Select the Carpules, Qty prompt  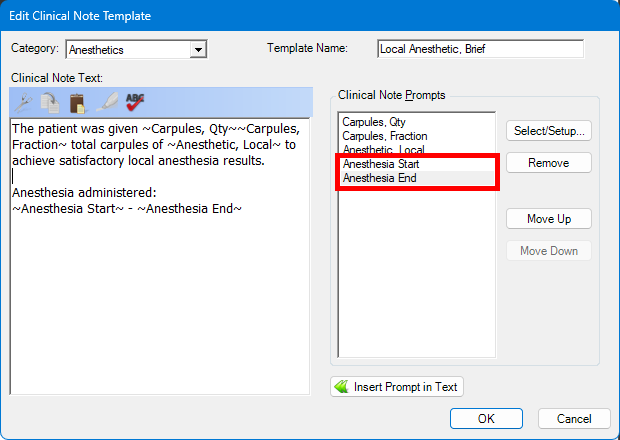tap(416, 122)
